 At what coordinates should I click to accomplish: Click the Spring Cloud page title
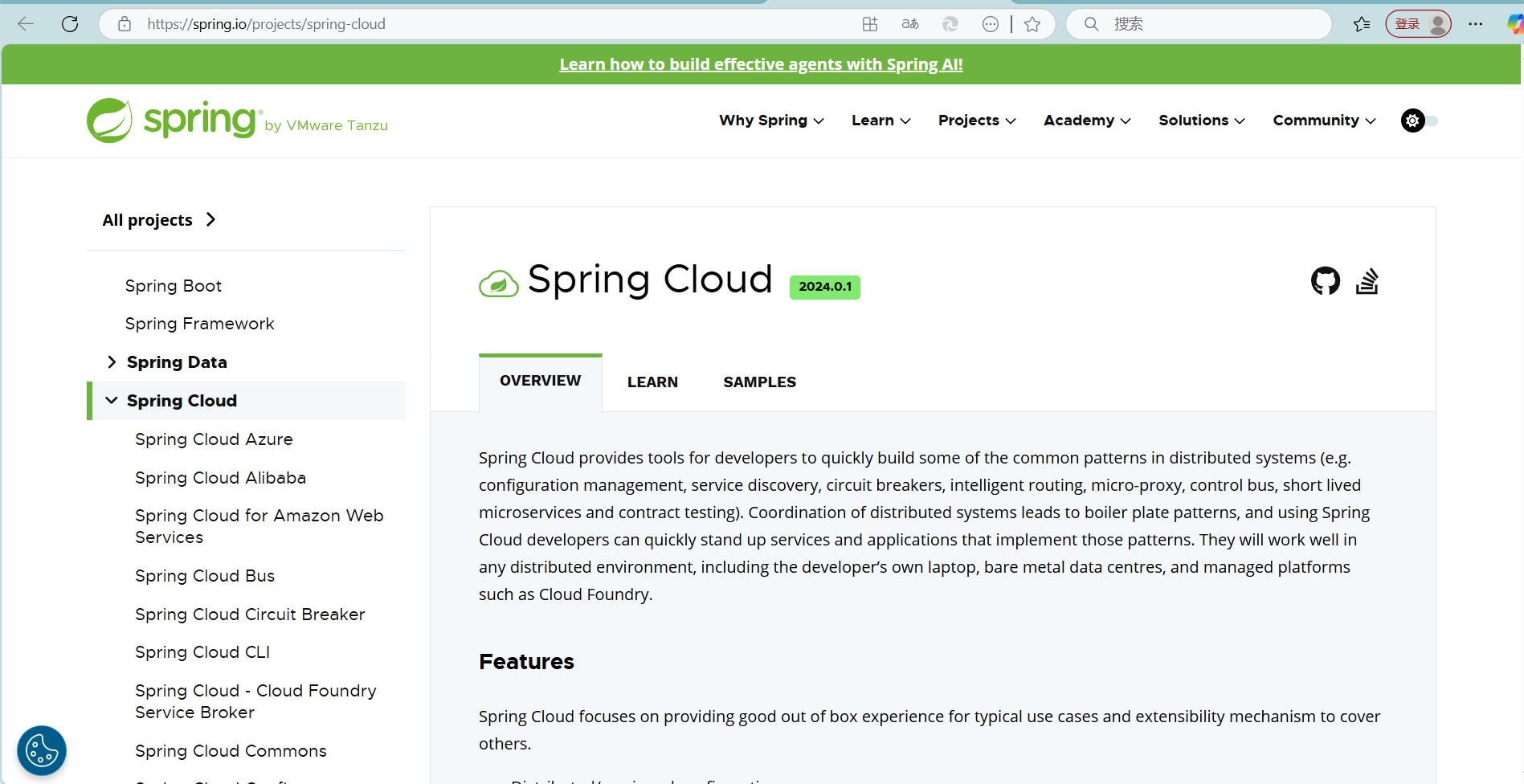point(650,280)
